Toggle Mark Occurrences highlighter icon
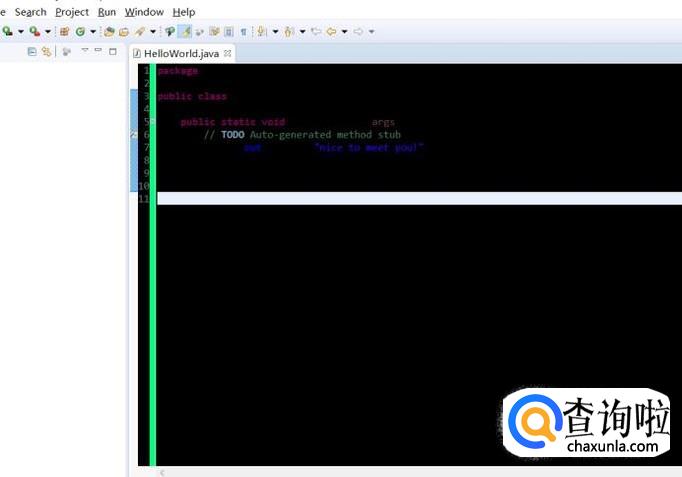Screen dimensions: 682x477 [186, 31]
